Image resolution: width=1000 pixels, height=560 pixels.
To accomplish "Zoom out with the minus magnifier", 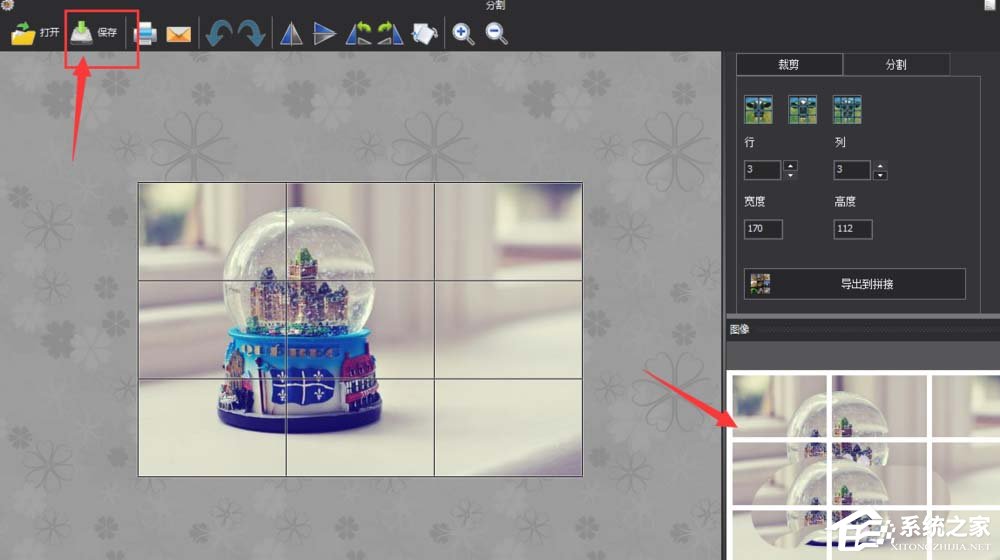I will pos(496,34).
